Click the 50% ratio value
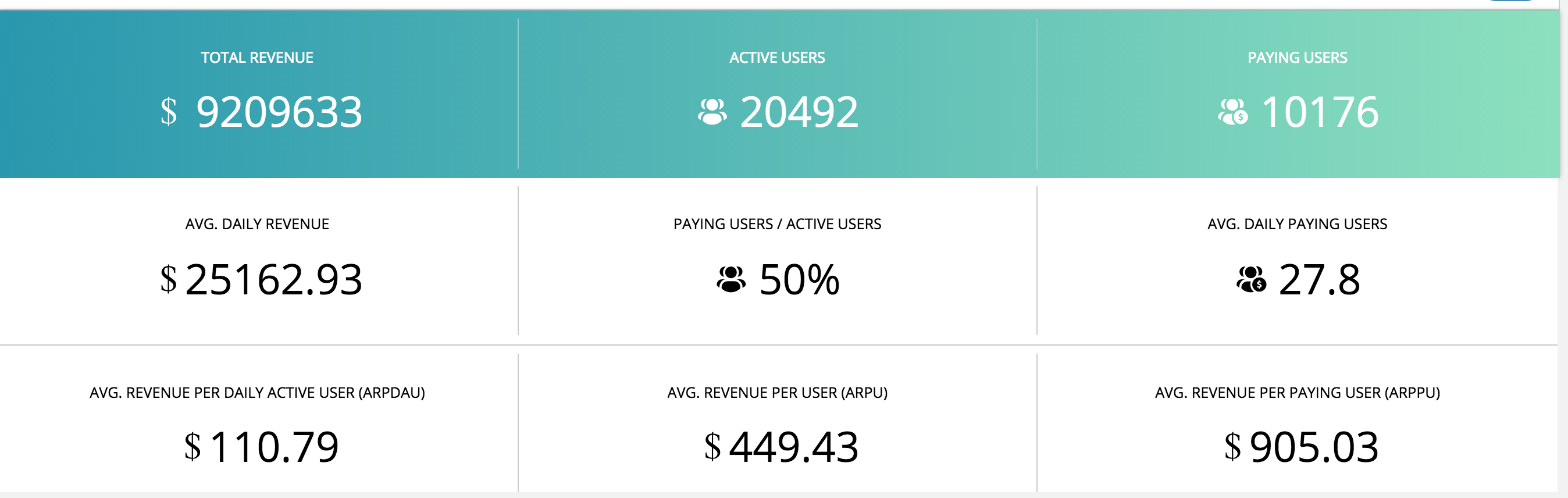The width and height of the screenshot is (1568, 498). pos(799,279)
